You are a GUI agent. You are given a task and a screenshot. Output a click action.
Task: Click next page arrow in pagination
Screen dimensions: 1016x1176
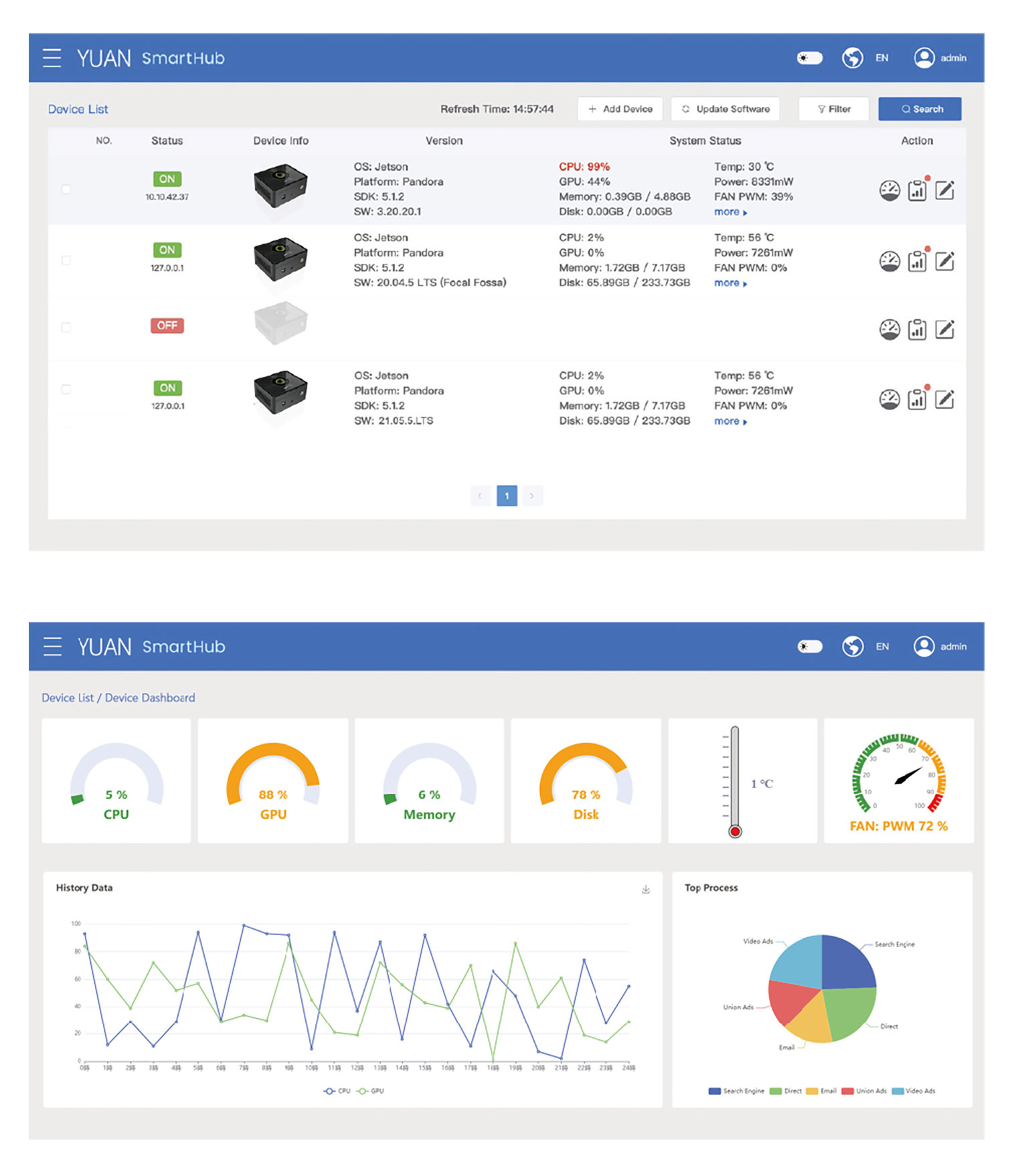click(x=532, y=496)
